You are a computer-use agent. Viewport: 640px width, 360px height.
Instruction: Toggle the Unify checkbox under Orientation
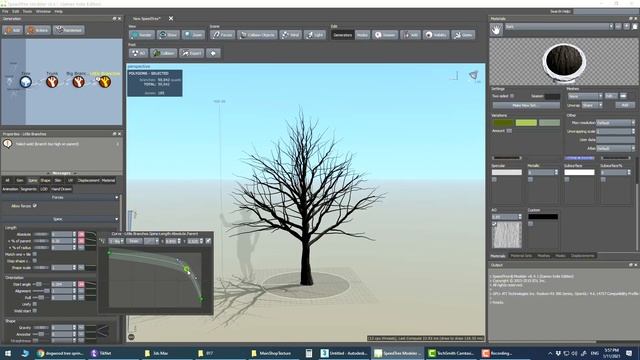pos(35,304)
